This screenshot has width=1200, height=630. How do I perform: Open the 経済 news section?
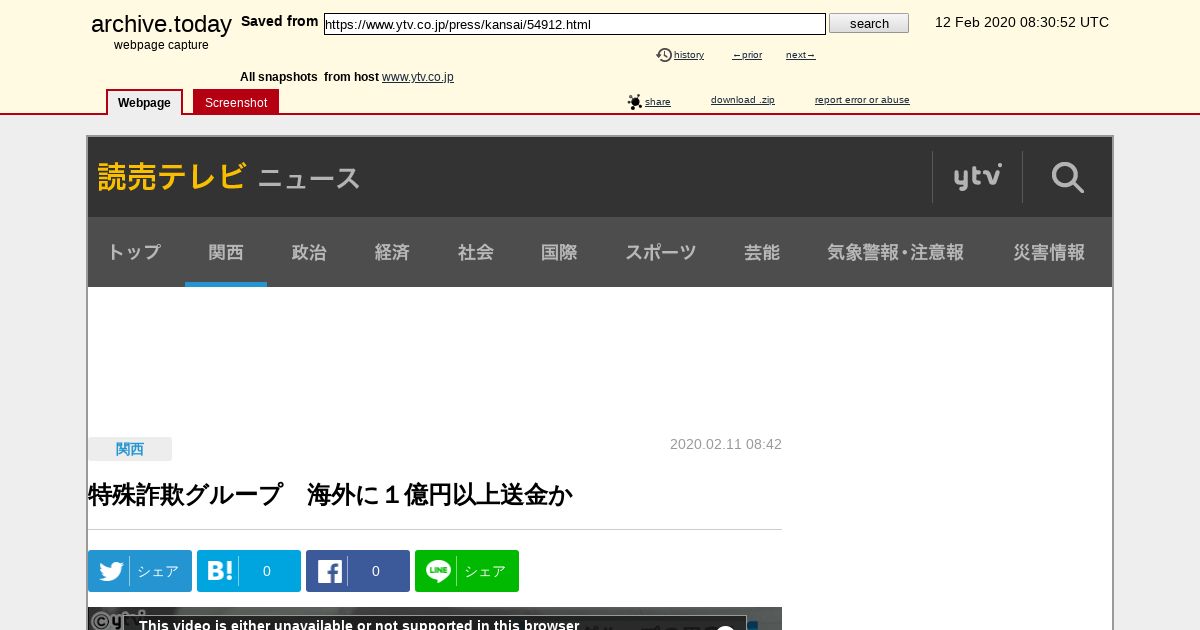(x=392, y=252)
